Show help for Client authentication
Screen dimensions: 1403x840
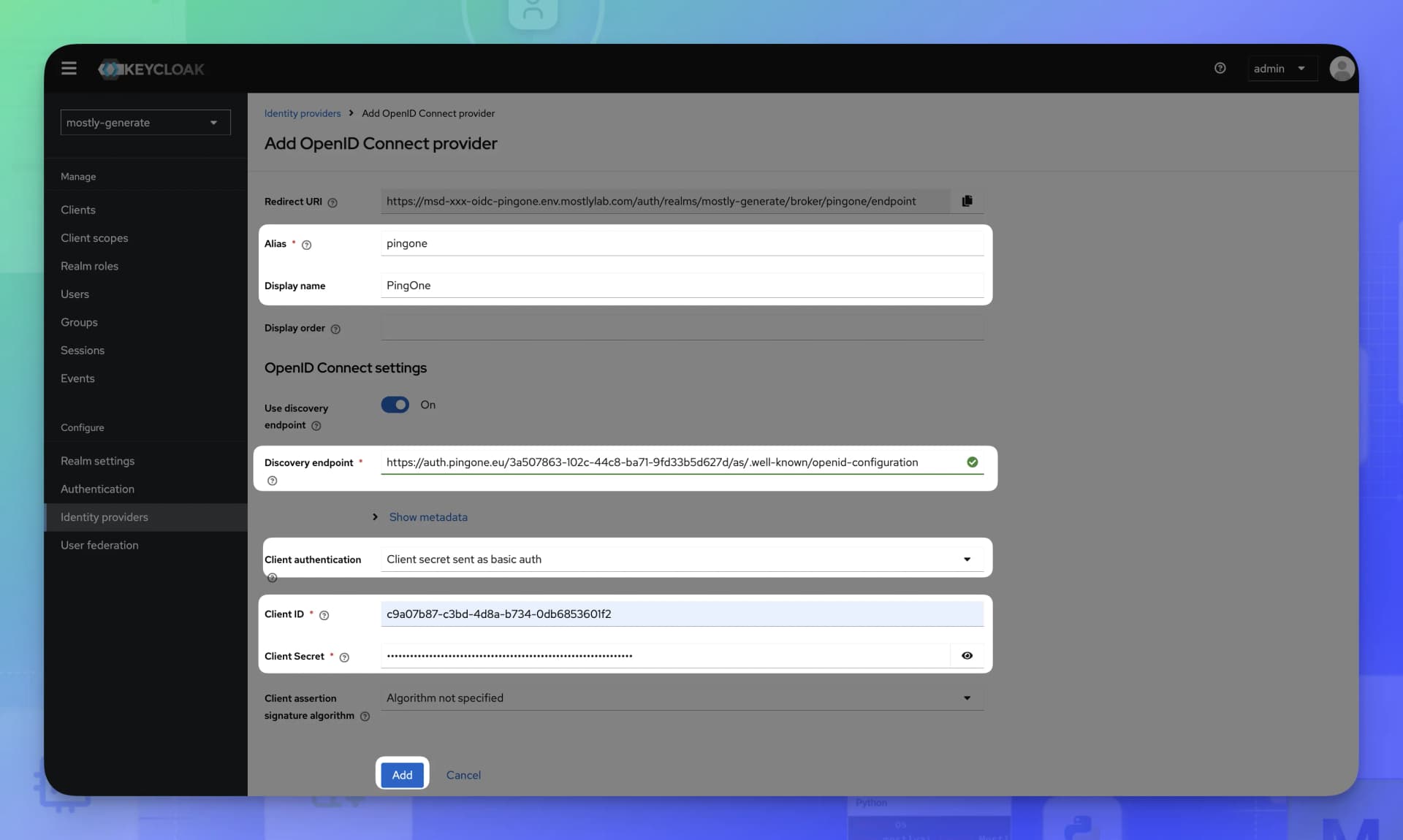click(x=272, y=578)
